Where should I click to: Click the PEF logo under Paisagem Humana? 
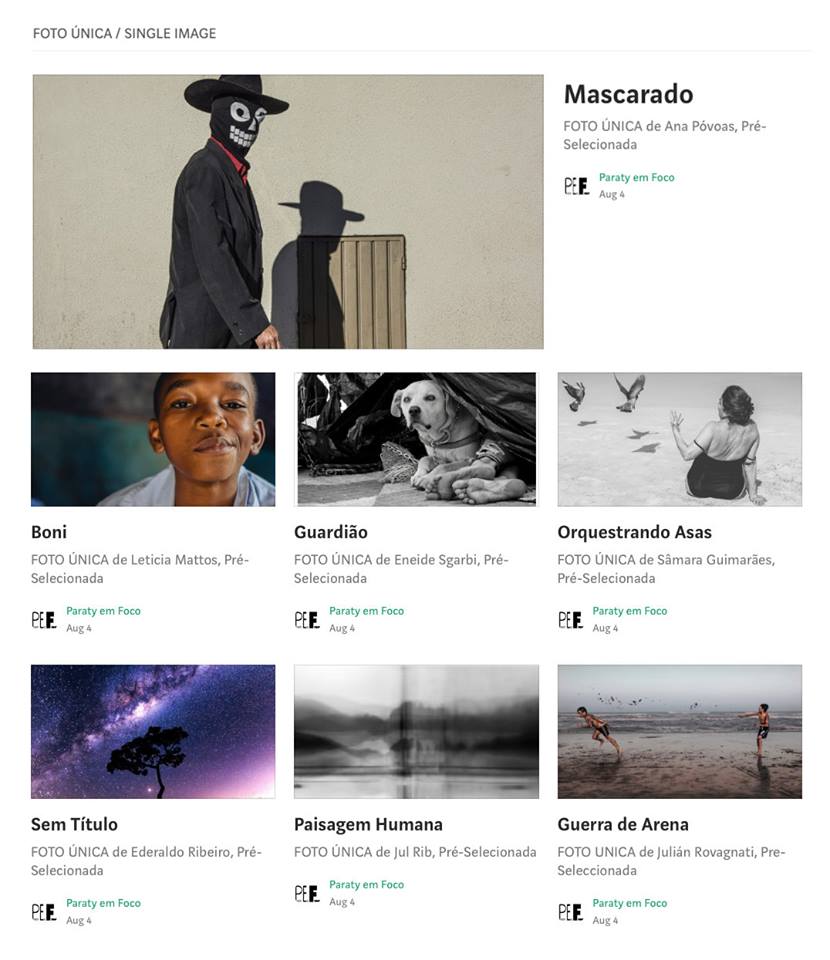point(306,893)
